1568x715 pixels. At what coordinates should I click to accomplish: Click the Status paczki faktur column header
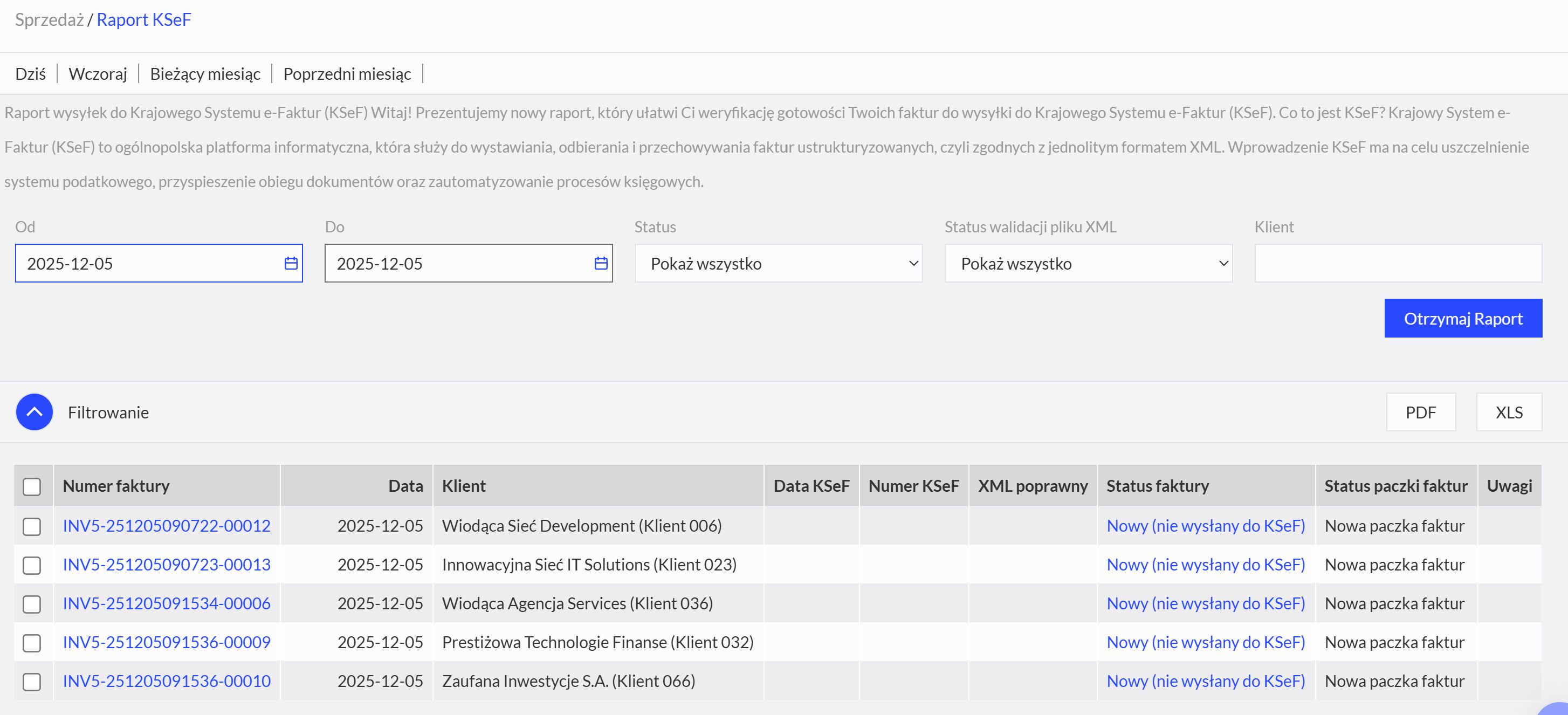pyautogui.click(x=1397, y=486)
